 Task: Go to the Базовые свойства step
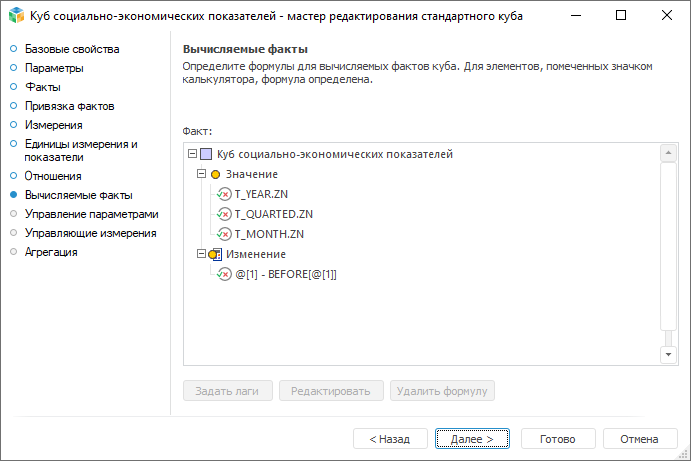(x=72, y=49)
